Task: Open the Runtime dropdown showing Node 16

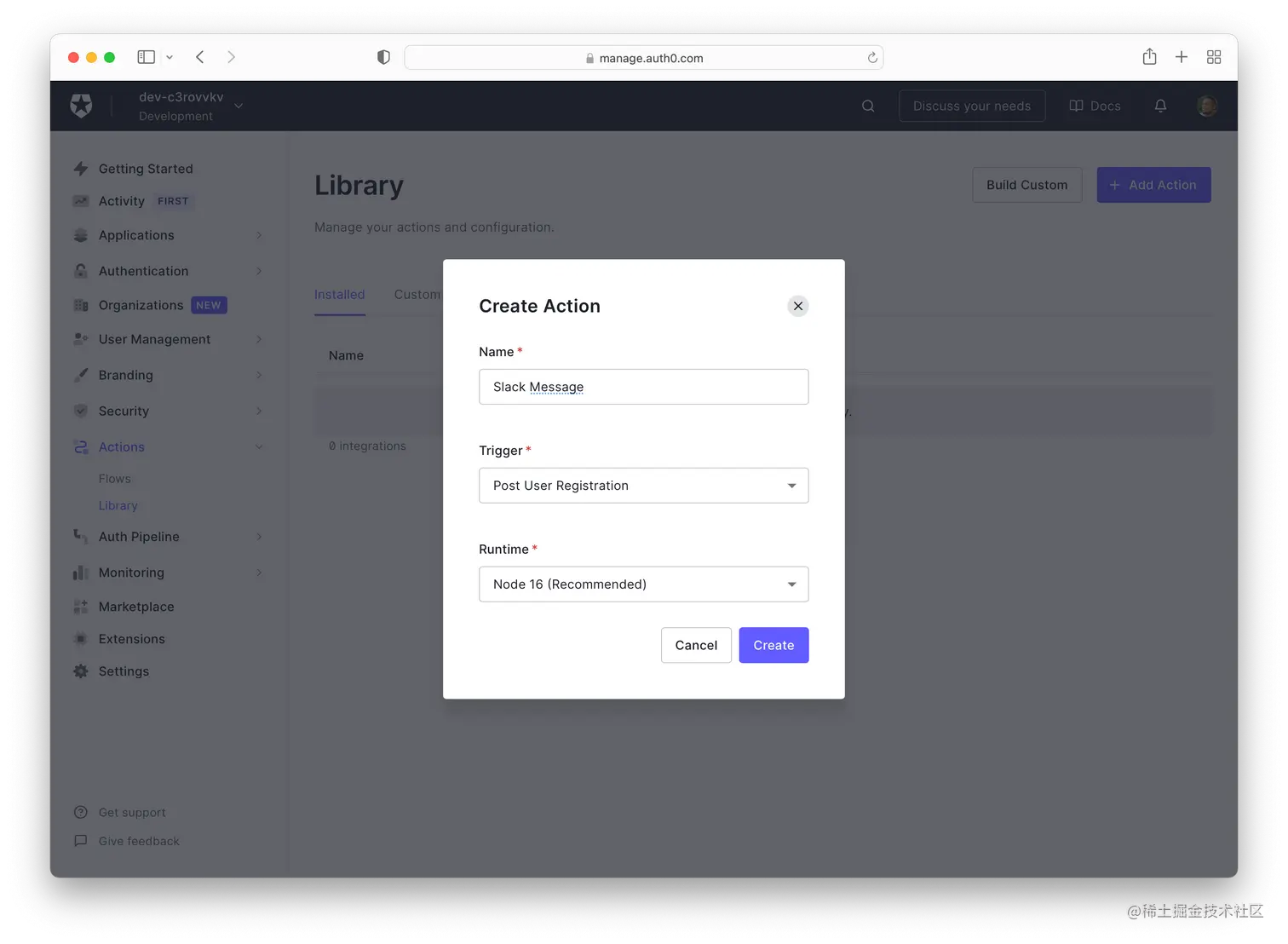Action: [x=643, y=584]
